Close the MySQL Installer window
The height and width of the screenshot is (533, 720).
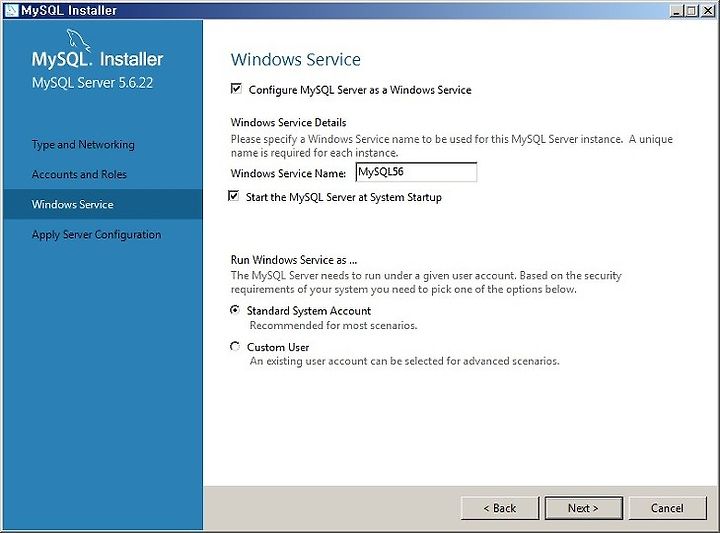708,11
